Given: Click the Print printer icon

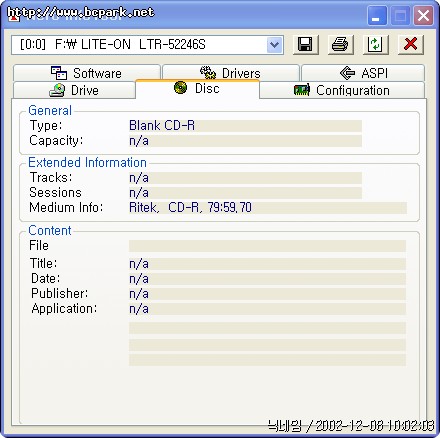Looking at the screenshot, I should point(340,44).
